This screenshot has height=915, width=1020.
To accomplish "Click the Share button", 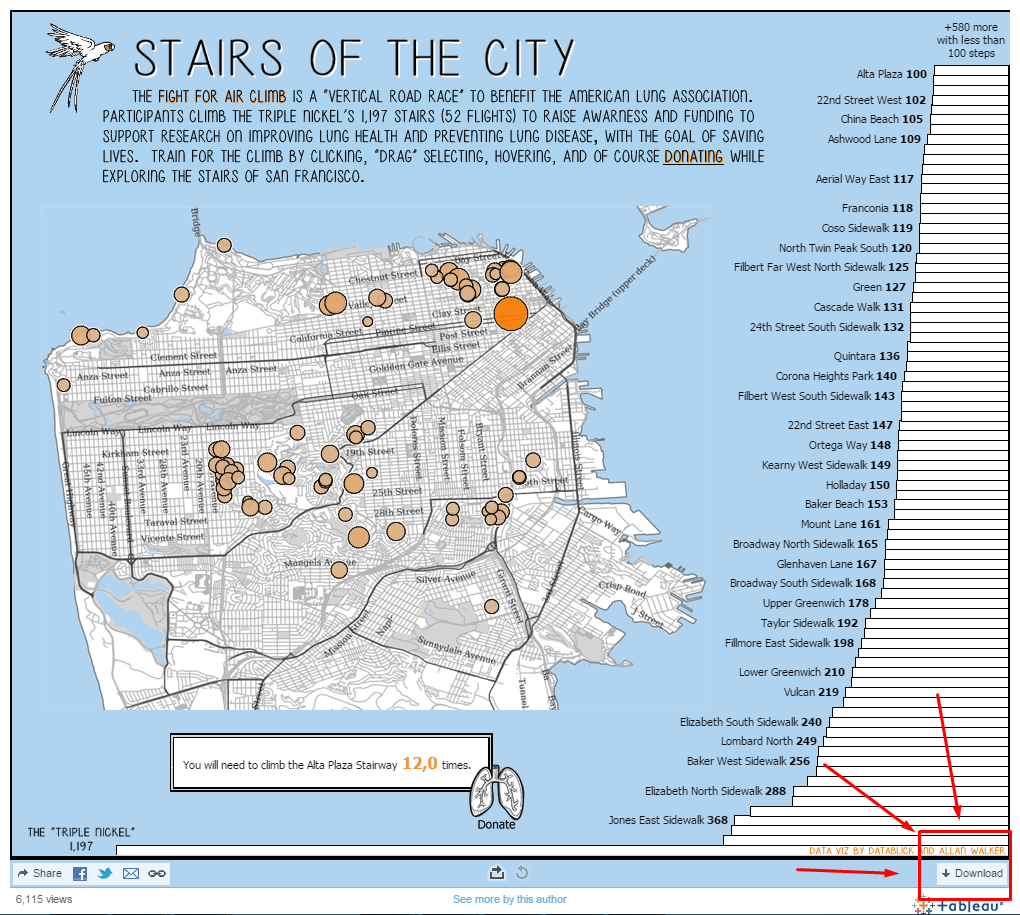I will (x=40, y=873).
